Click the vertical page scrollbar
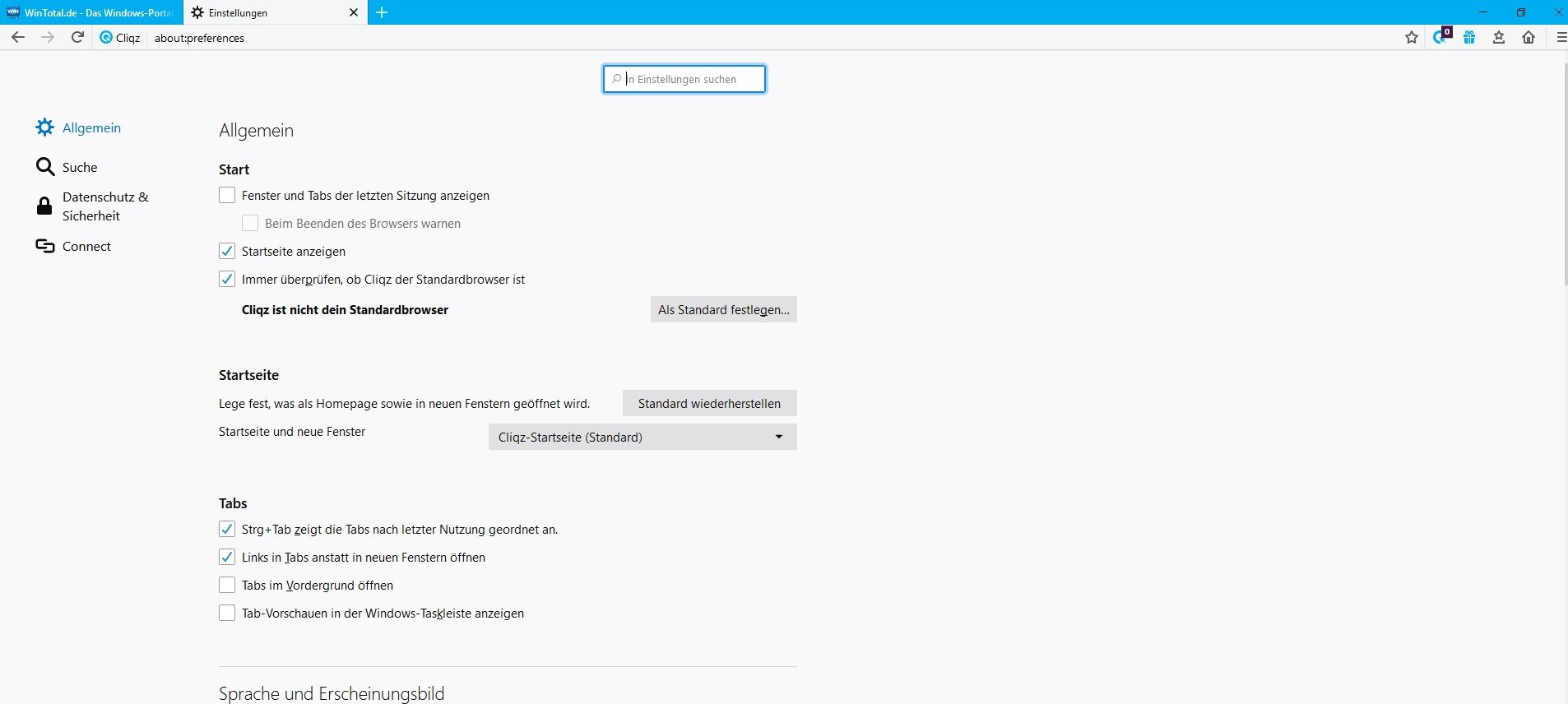This screenshot has width=1568, height=704. [x=1566, y=173]
